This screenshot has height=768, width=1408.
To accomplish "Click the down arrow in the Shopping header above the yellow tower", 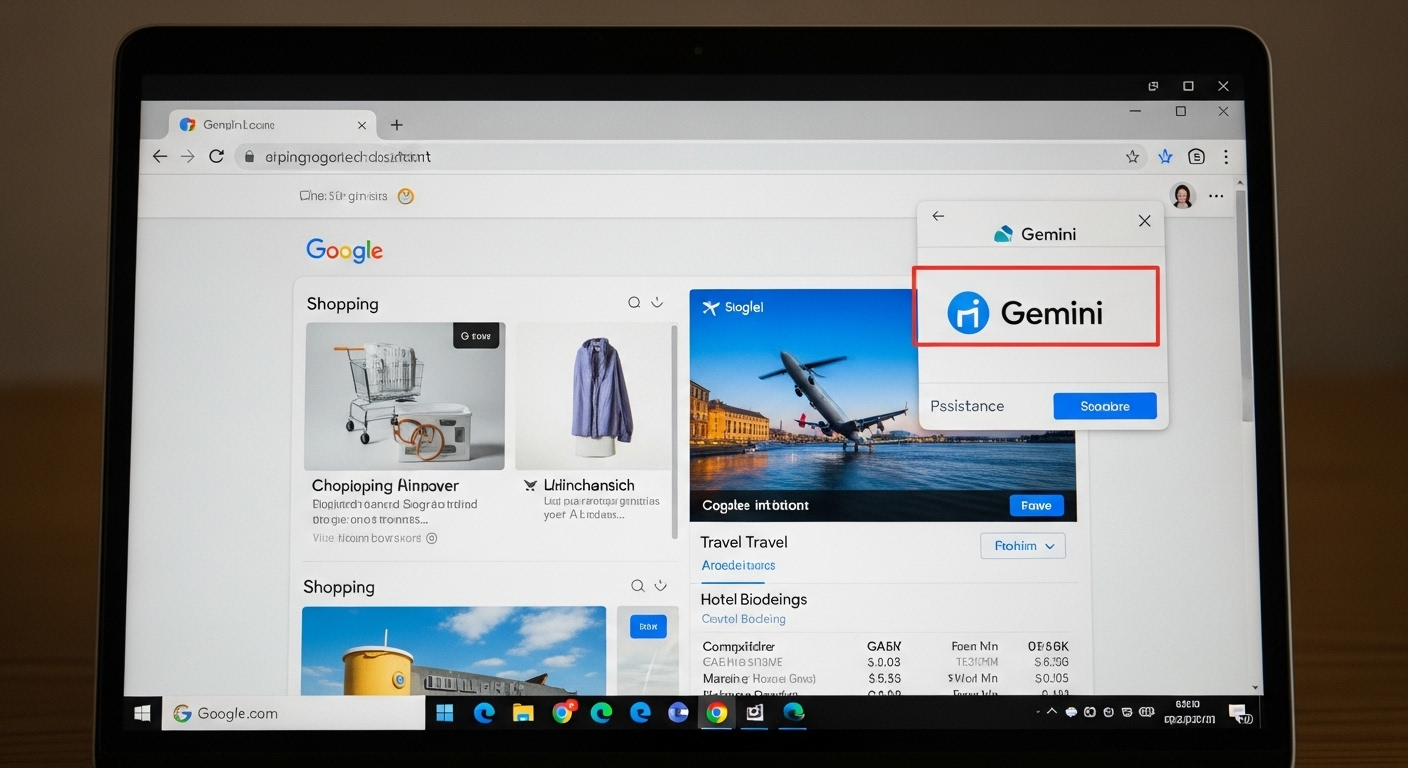I will pyautogui.click(x=660, y=586).
